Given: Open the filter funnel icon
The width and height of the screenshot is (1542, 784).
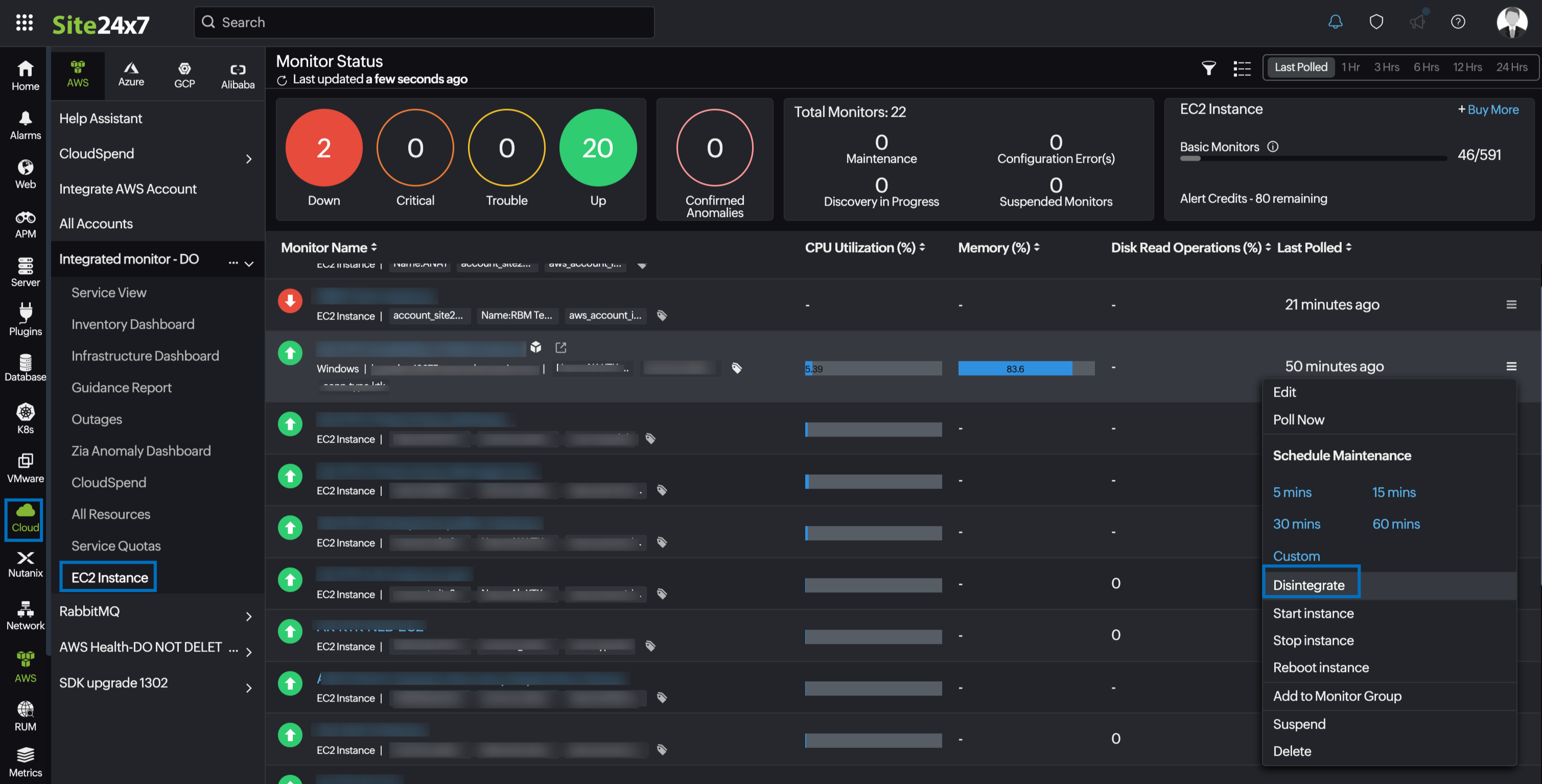Looking at the screenshot, I should coord(1208,67).
